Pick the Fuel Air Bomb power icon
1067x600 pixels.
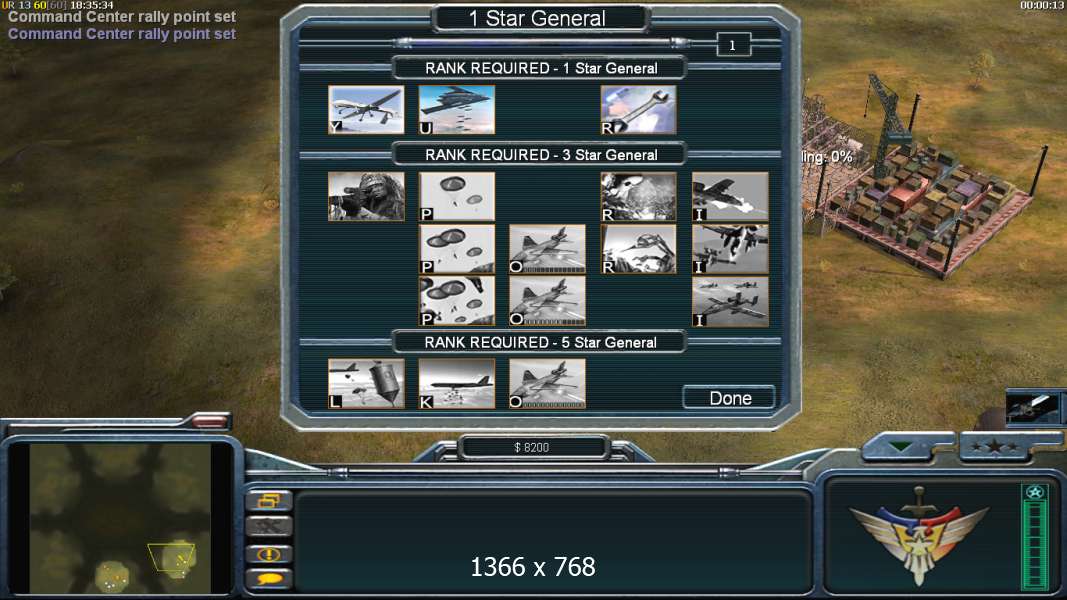[457, 384]
